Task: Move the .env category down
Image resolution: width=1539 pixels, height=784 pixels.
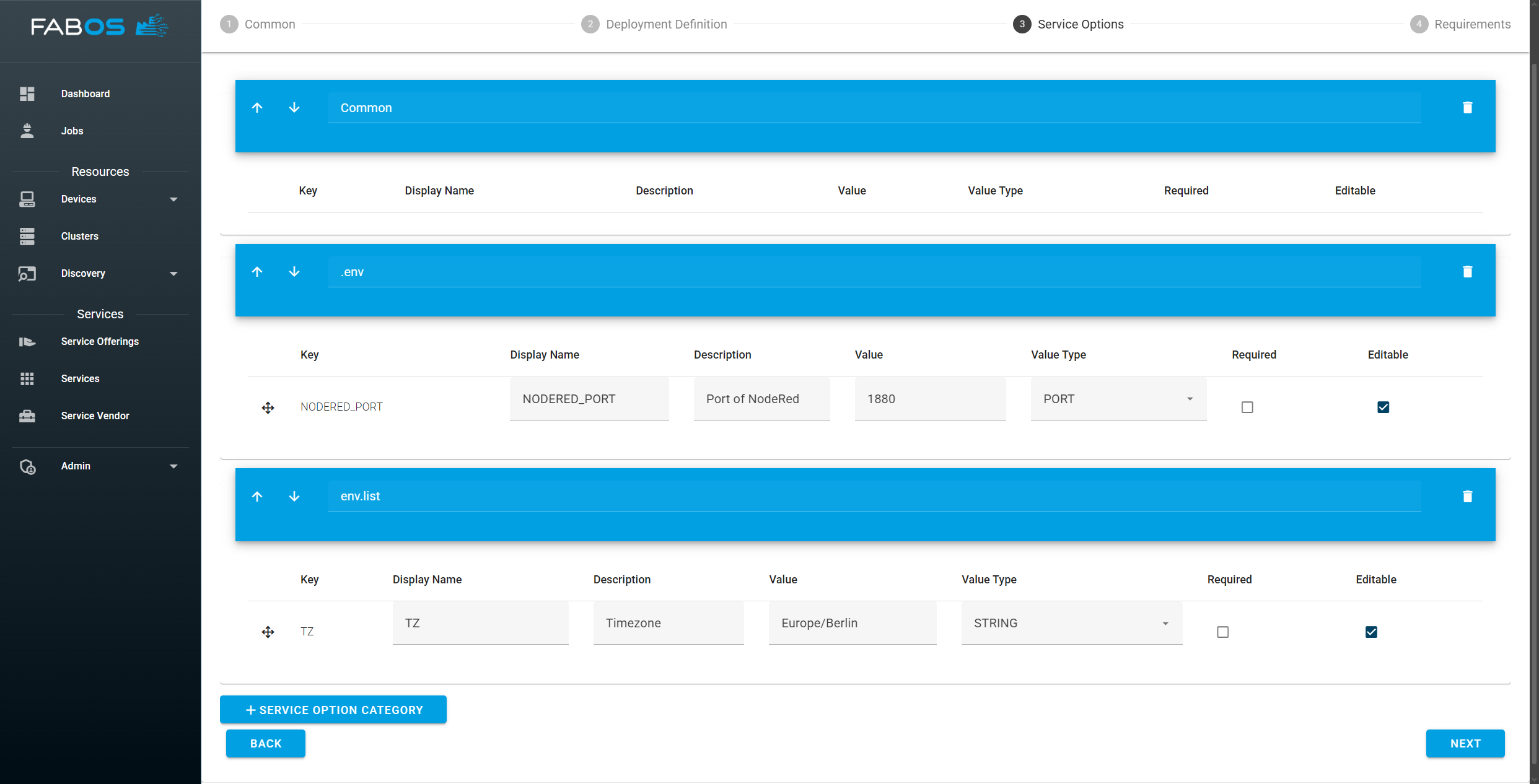Action: [294, 272]
